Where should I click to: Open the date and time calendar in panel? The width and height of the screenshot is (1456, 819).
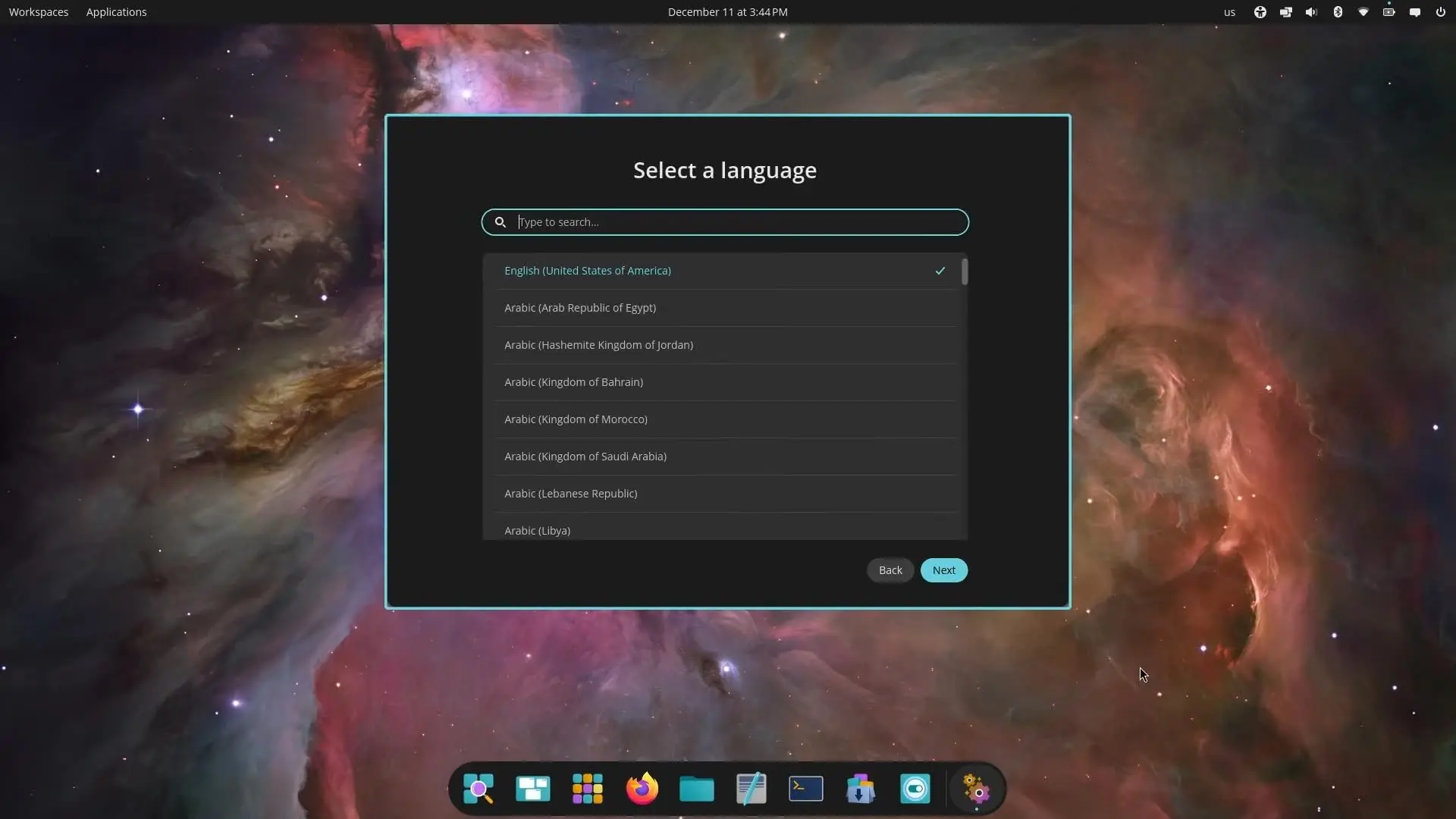click(x=728, y=12)
